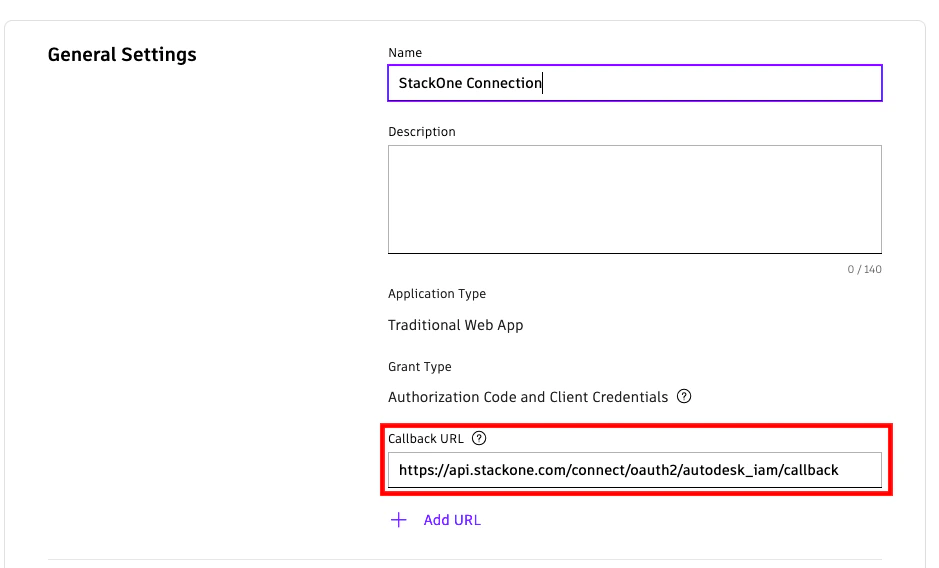939x568 pixels.
Task: Click the Name label above the field
Action: [405, 53]
